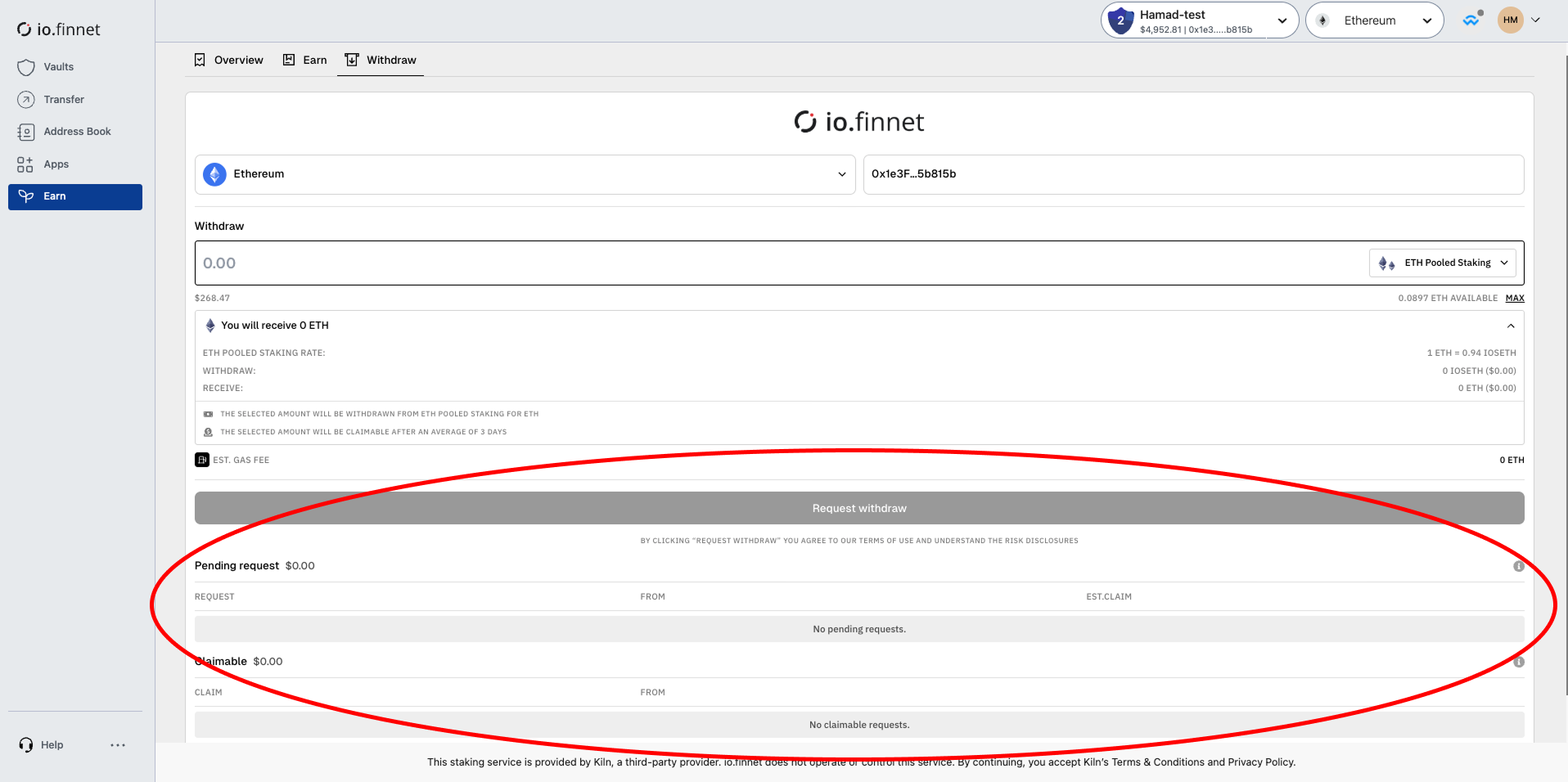Click the info icon beside Claimable
1568x782 pixels.
pyautogui.click(x=1518, y=662)
